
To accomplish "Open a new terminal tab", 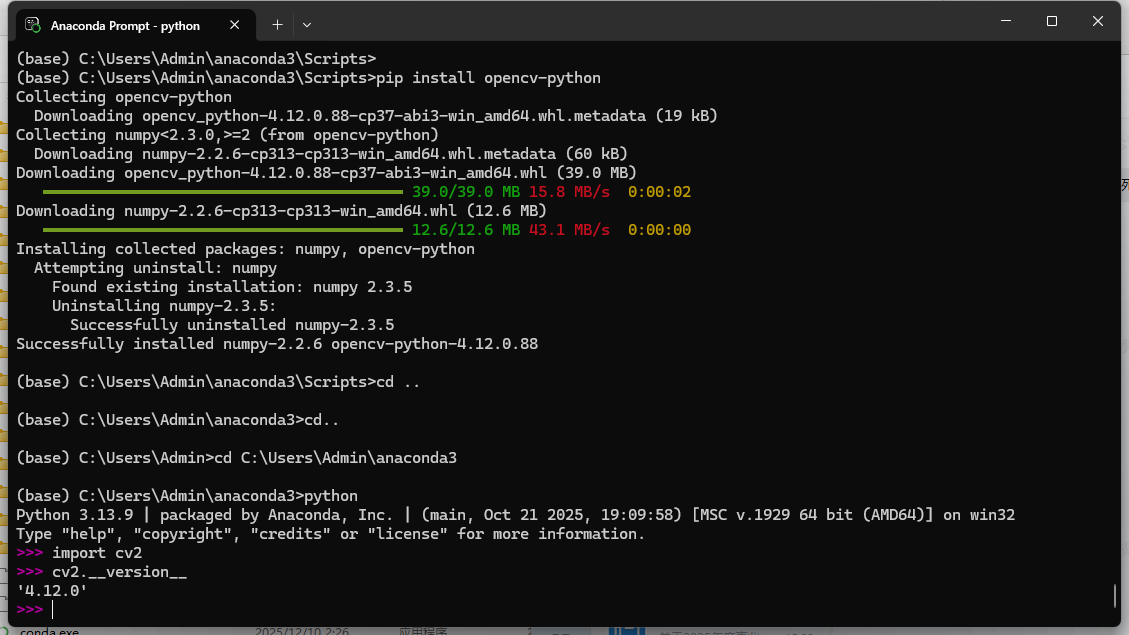I will tap(277, 25).
